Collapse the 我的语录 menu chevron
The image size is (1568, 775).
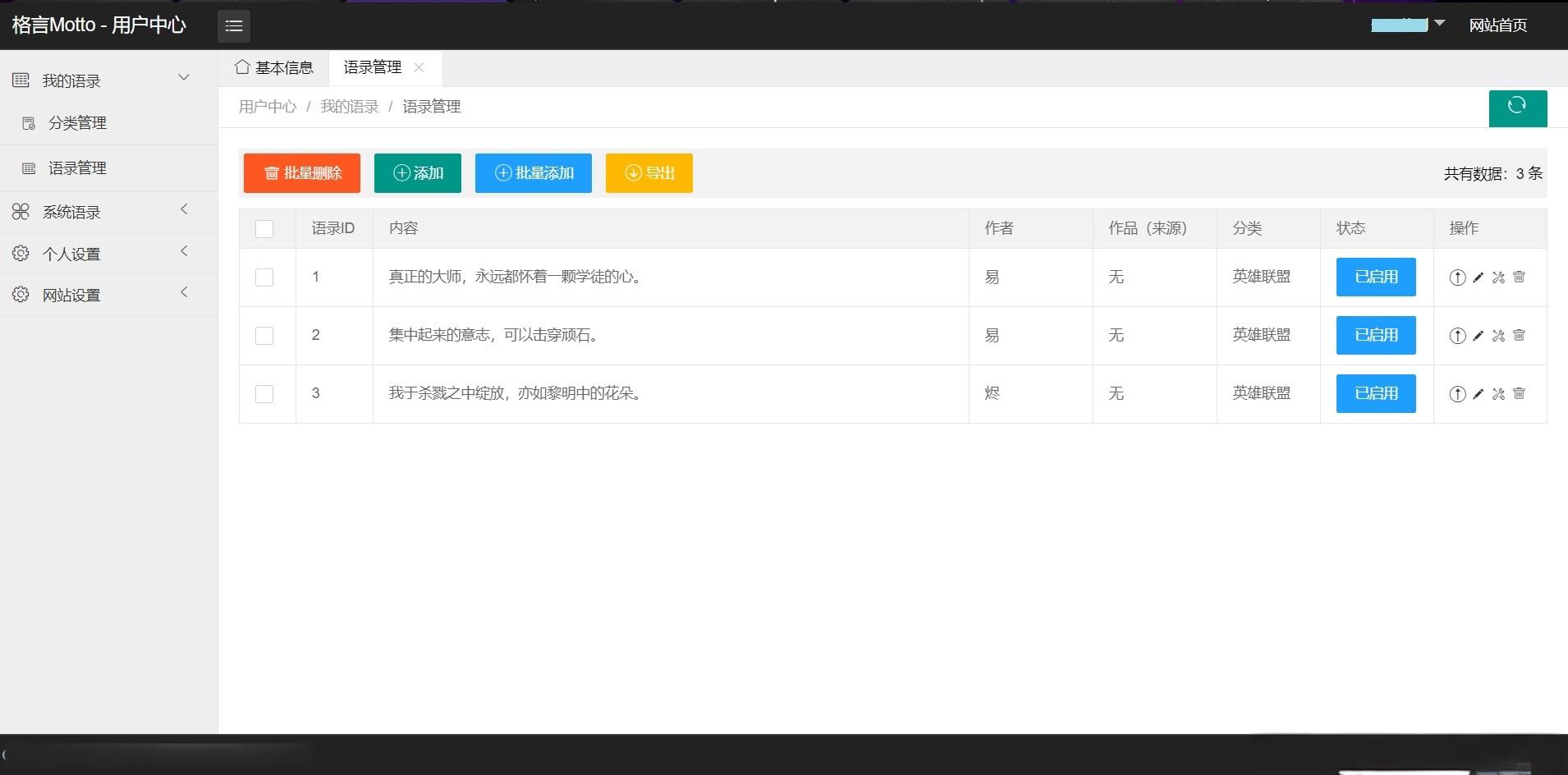184,78
